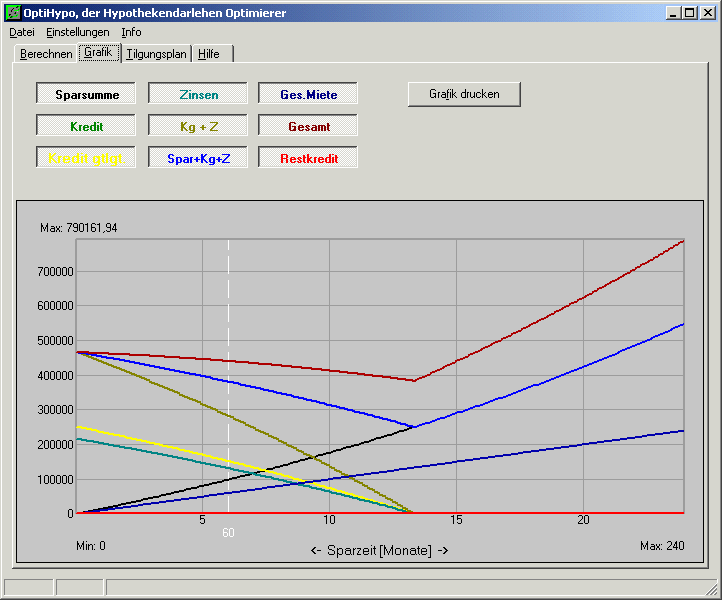722x600 pixels.
Task: Go to the Tilgungsplan tab
Action: [x=157, y=54]
